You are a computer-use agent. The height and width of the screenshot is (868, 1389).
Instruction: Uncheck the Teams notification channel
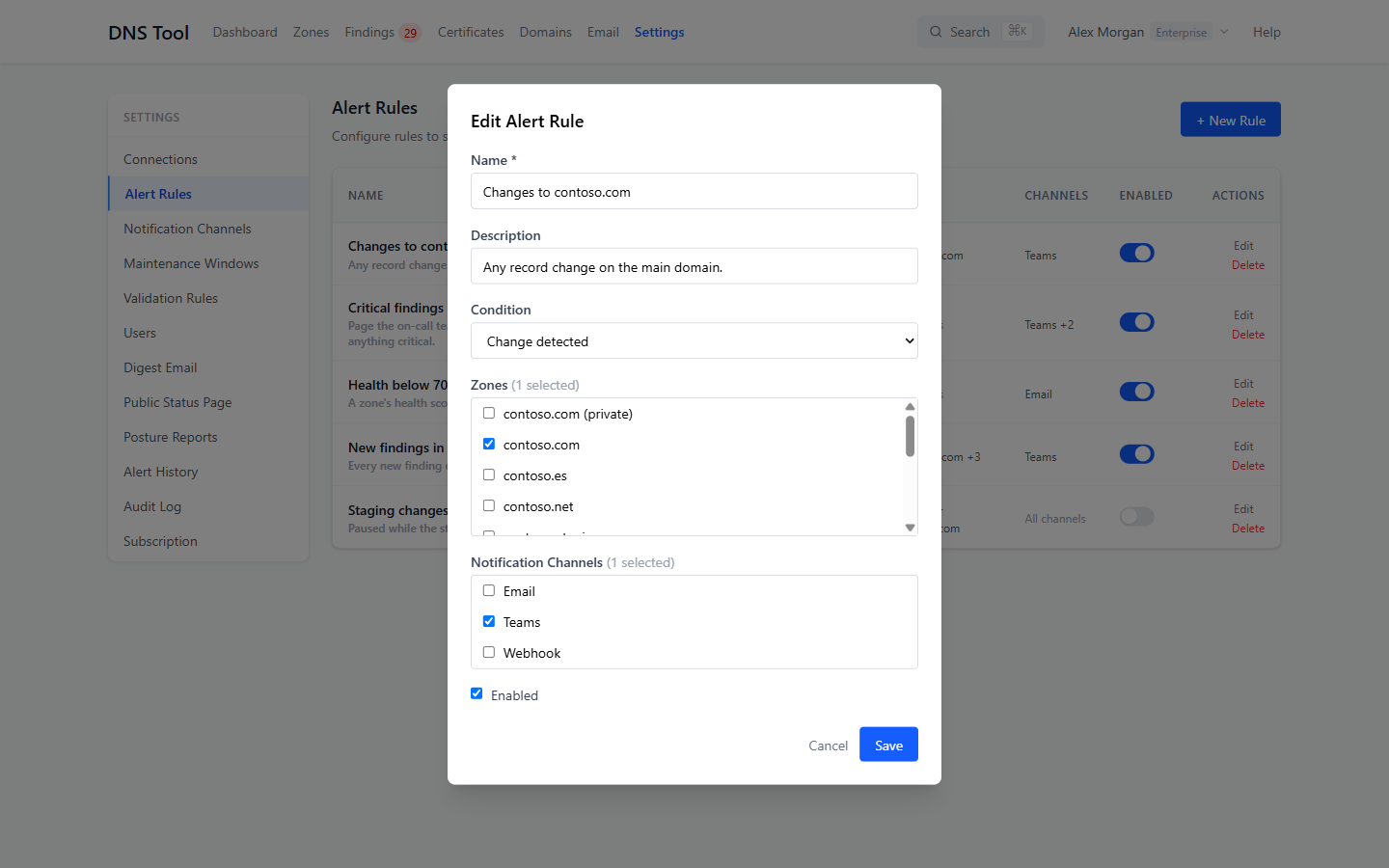(489, 621)
